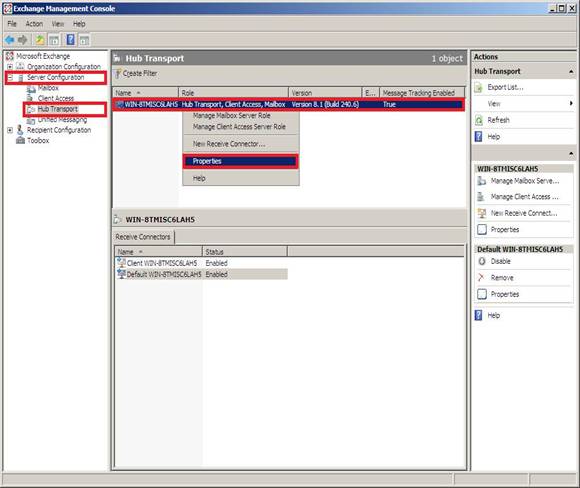Click Remove in Actions pane
This screenshot has width=580, height=488.
coord(502,277)
